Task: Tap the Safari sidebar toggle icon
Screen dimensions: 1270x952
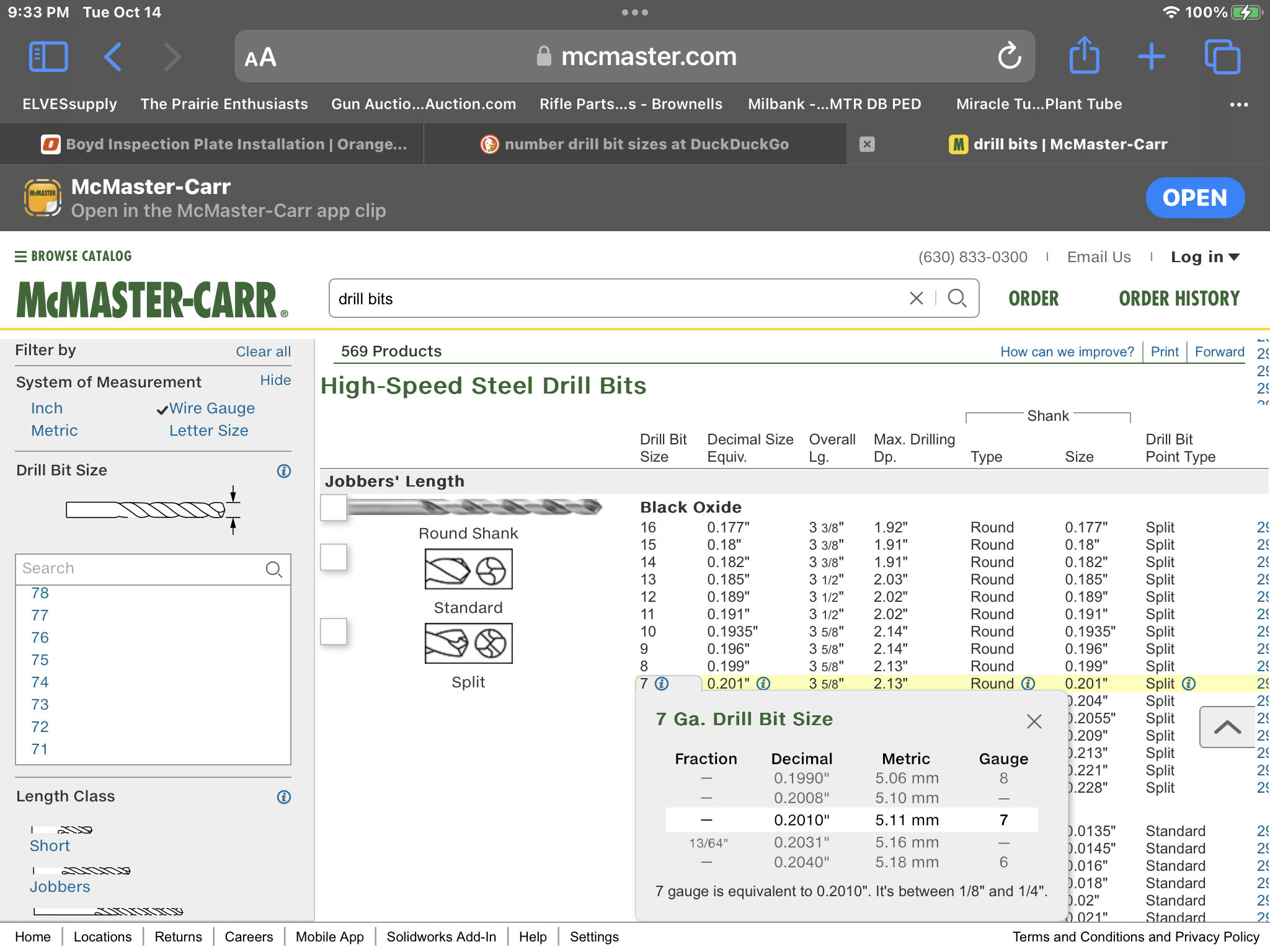Action: click(48, 57)
